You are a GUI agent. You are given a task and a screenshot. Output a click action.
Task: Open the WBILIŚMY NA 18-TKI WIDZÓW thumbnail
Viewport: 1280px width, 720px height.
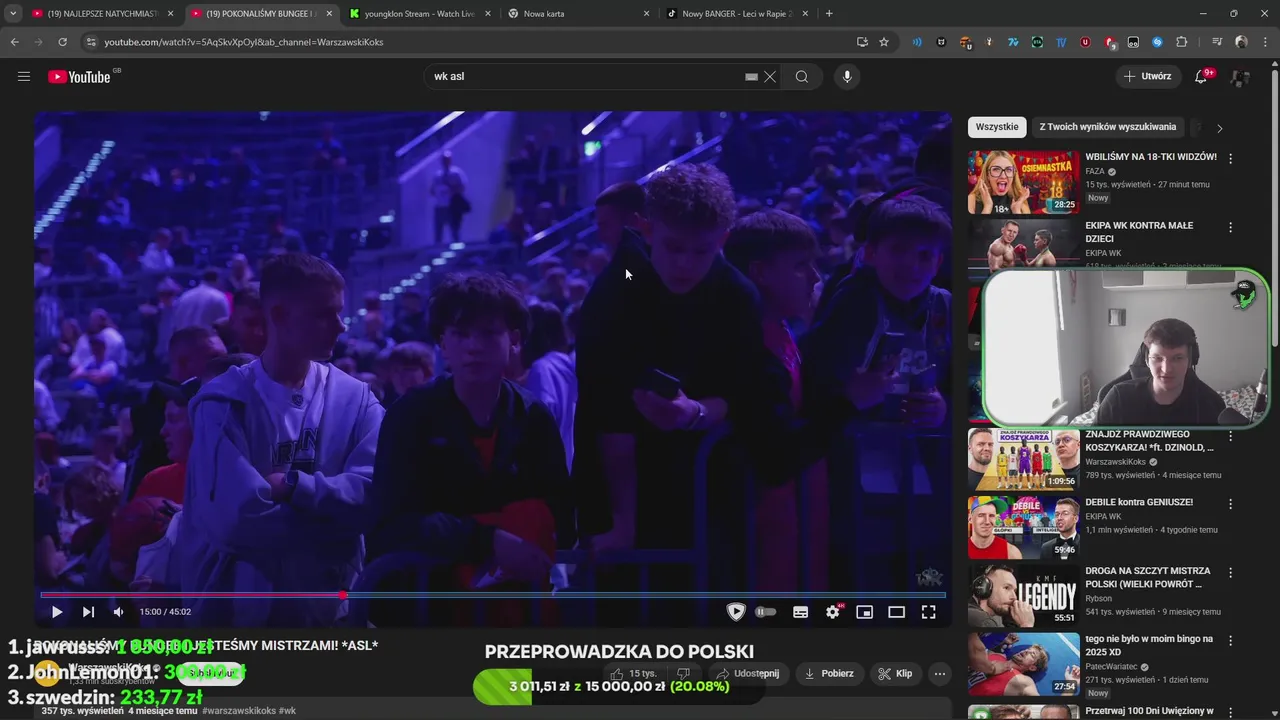[x=1024, y=182]
